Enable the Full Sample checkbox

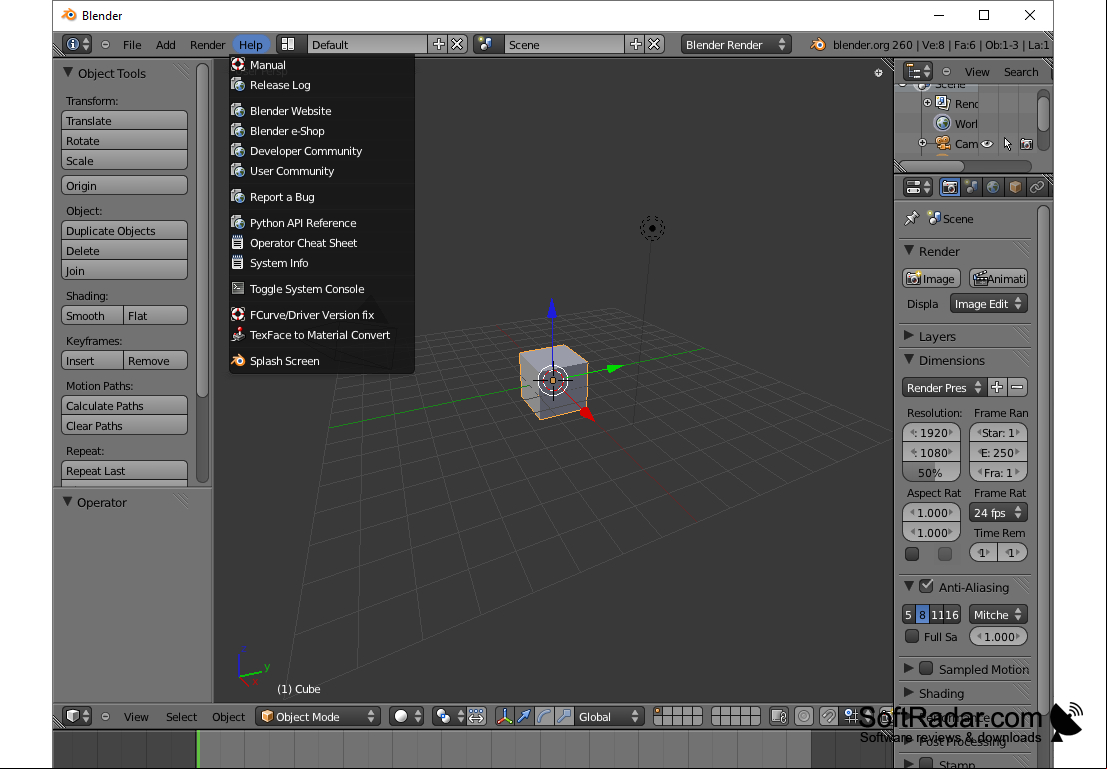[x=912, y=636]
